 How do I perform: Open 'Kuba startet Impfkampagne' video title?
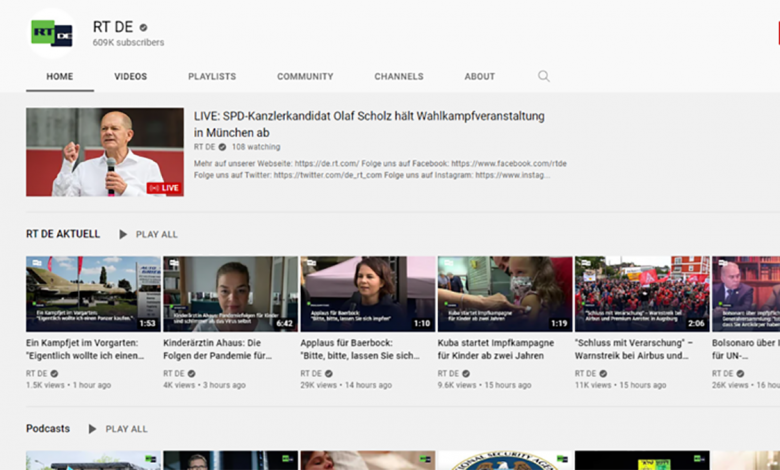click(495, 349)
